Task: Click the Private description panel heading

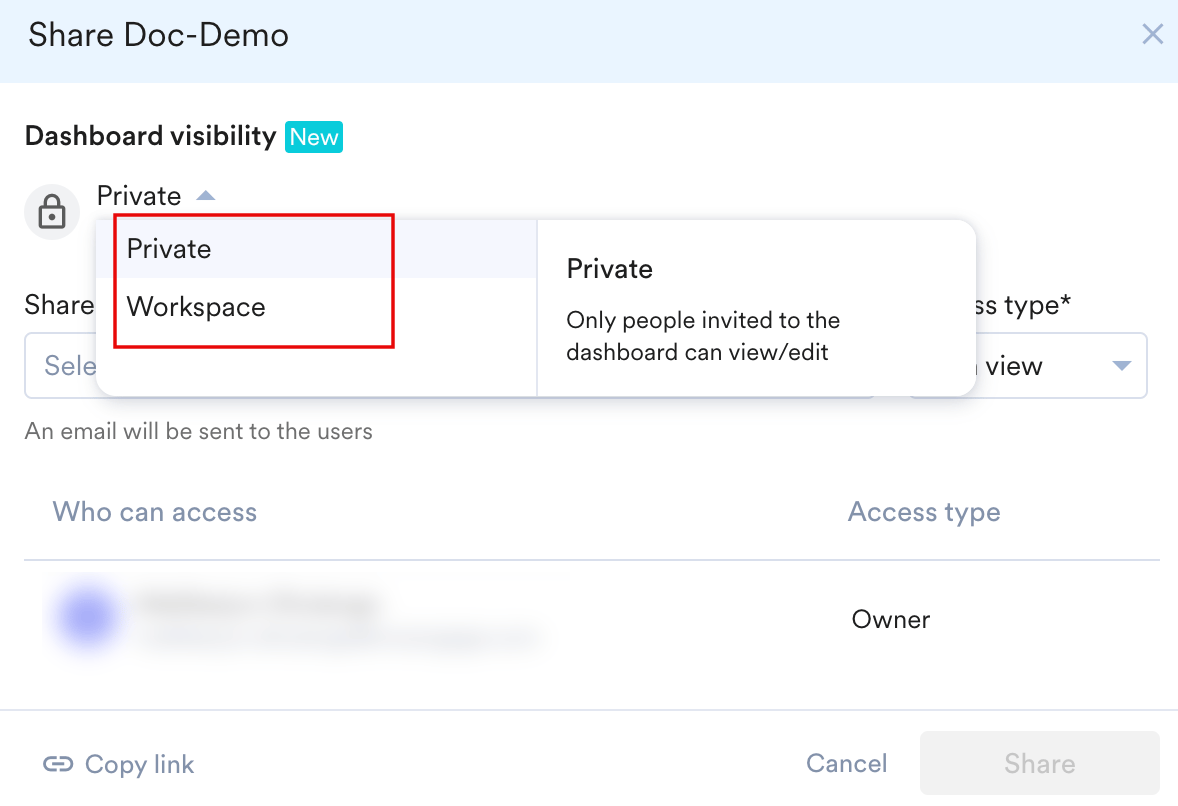Action: tap(609, 269)
